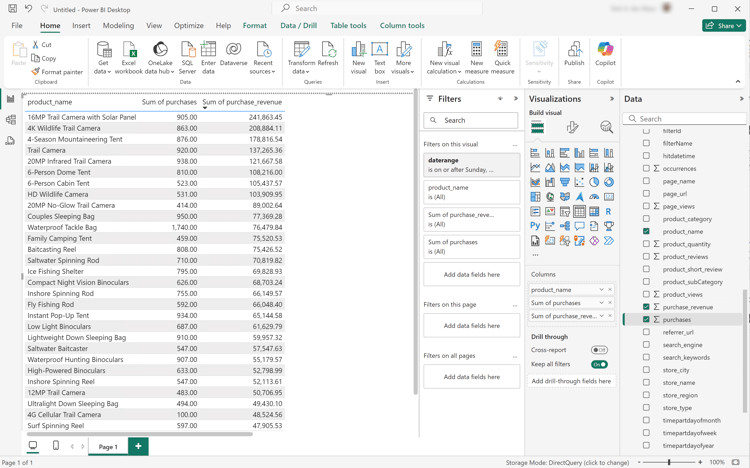The width and height of the screenshot is (750, 468).
Task: Collapse the Visualizations pane with its chevron
Action: click(x=612, y=99)
